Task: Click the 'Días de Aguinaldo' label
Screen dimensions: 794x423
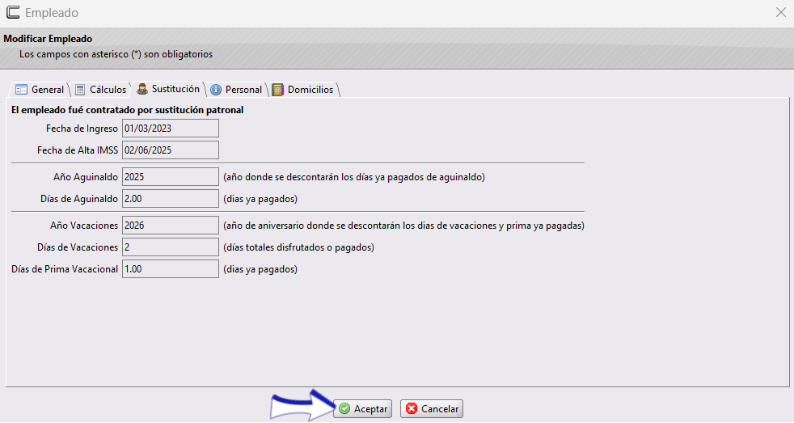Action: 79,199
